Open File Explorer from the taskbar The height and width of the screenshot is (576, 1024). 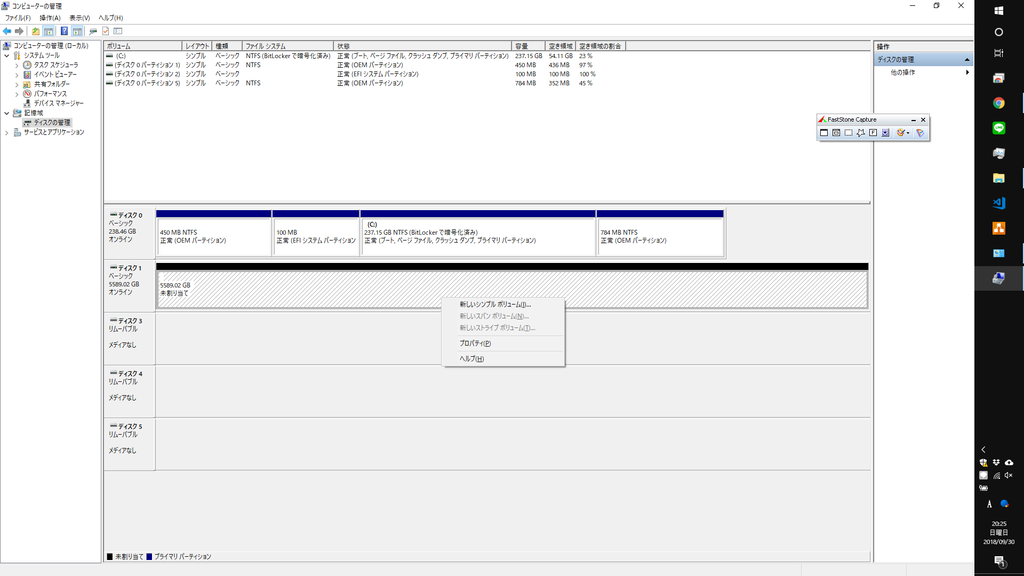click(999, 178)
